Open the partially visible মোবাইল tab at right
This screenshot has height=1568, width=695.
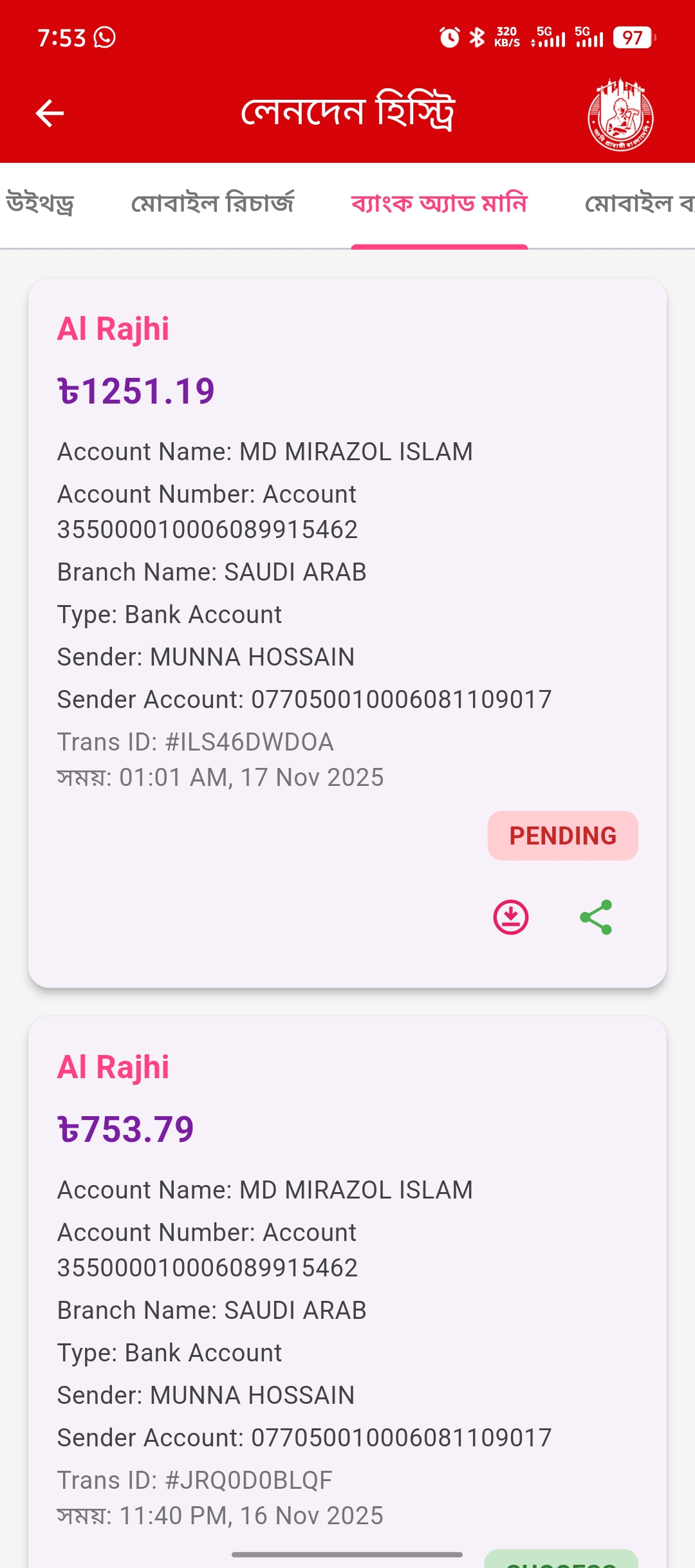[639, 204]
